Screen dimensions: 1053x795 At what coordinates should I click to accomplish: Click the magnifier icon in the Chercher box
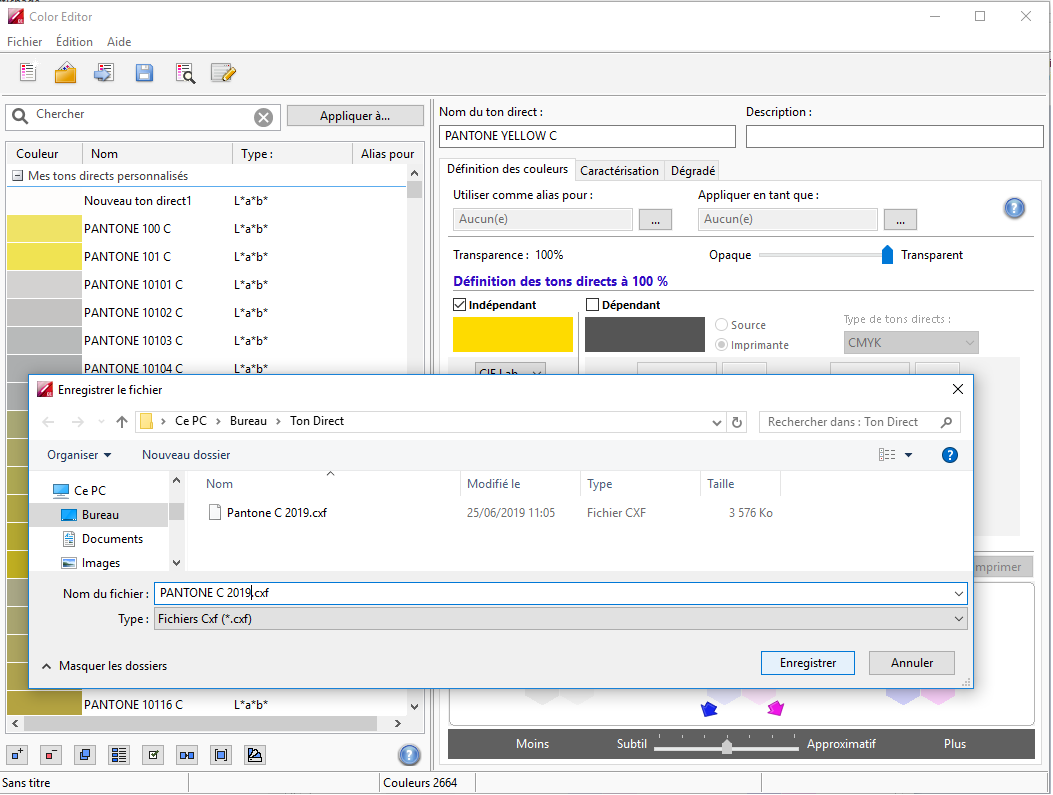(x=20, y=116)
